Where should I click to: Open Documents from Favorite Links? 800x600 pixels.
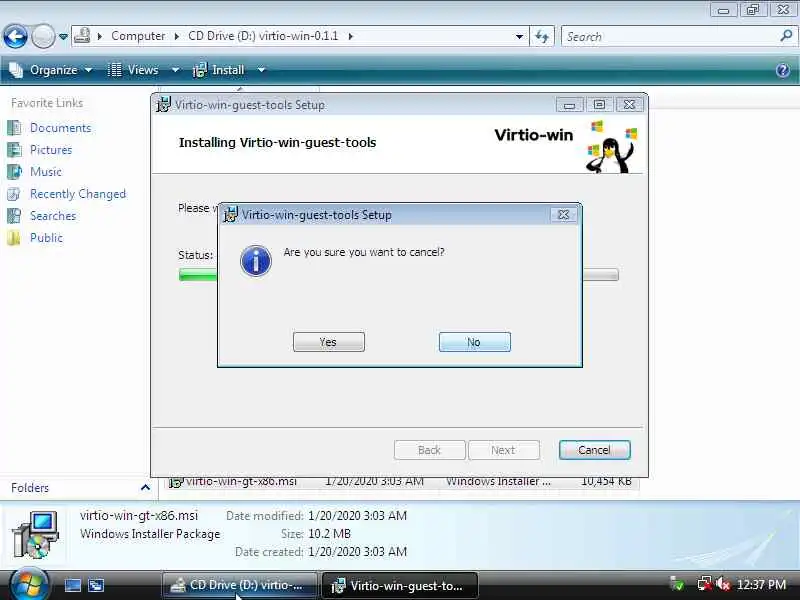pyautogui.click(x=60, y=128)
